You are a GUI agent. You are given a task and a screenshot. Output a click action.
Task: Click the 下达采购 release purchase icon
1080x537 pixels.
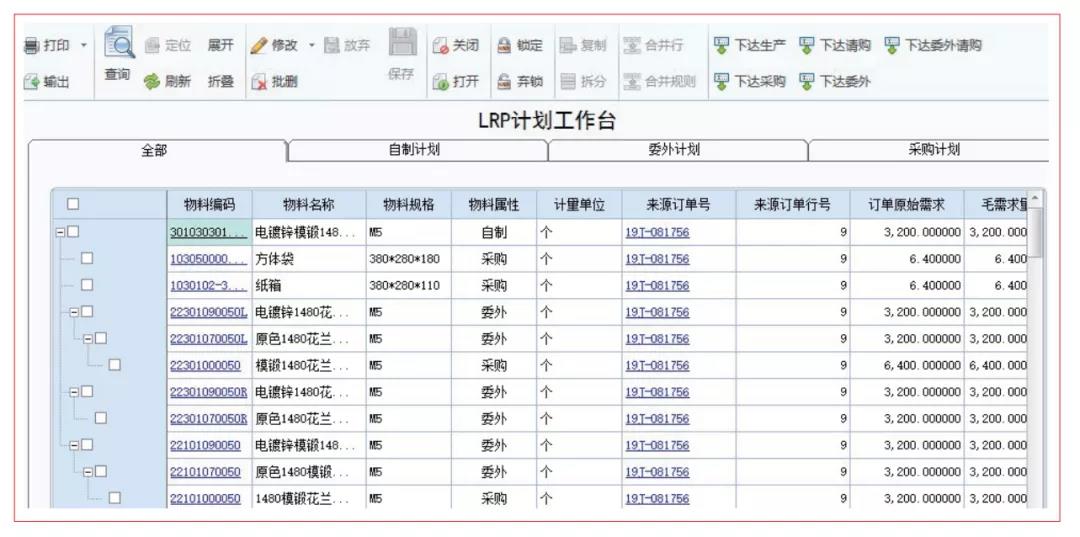pyautogui.click(x=721, y=82)
